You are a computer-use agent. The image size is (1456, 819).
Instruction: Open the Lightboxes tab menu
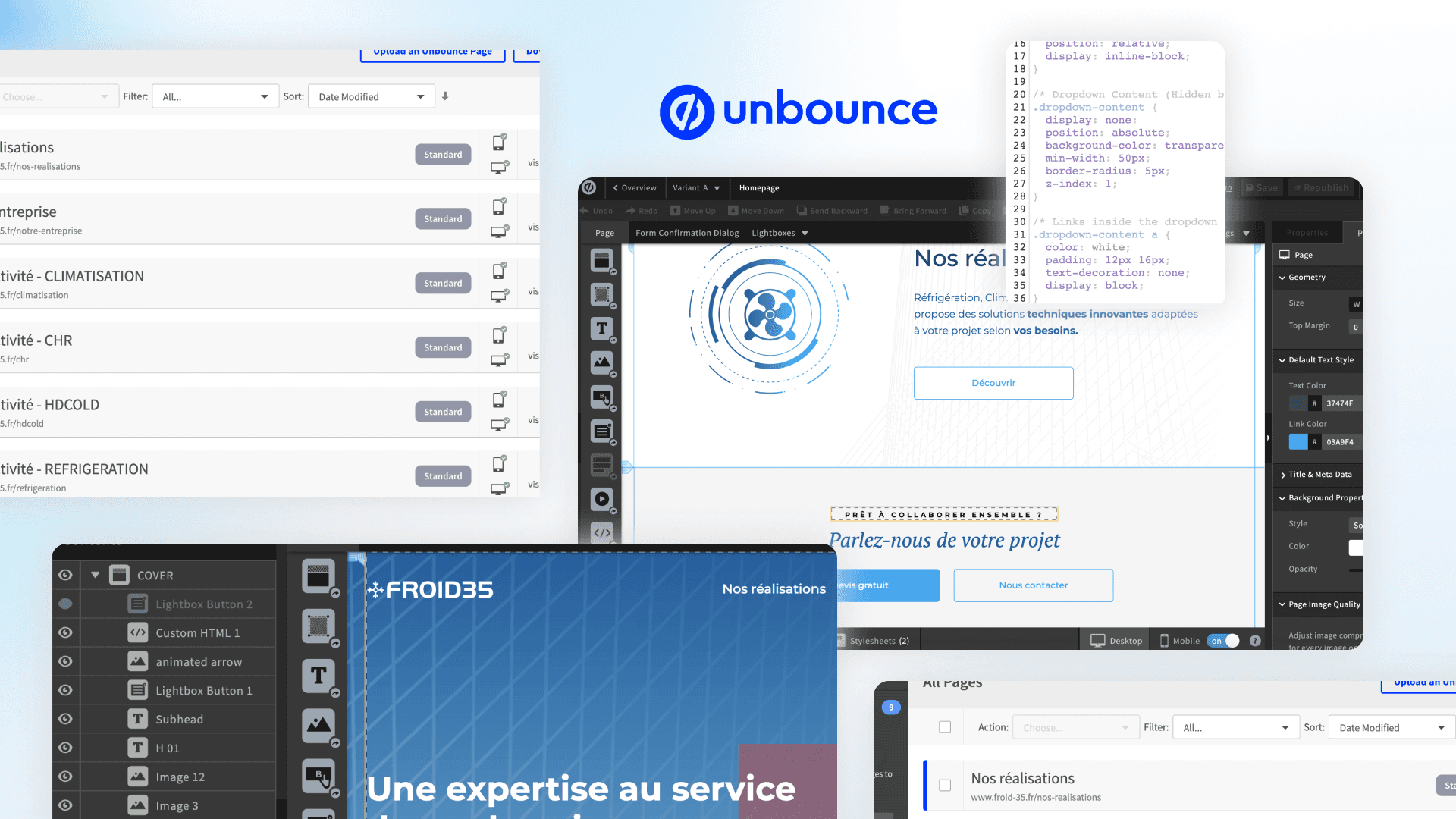pyautogui.click(x=780, y=233)
